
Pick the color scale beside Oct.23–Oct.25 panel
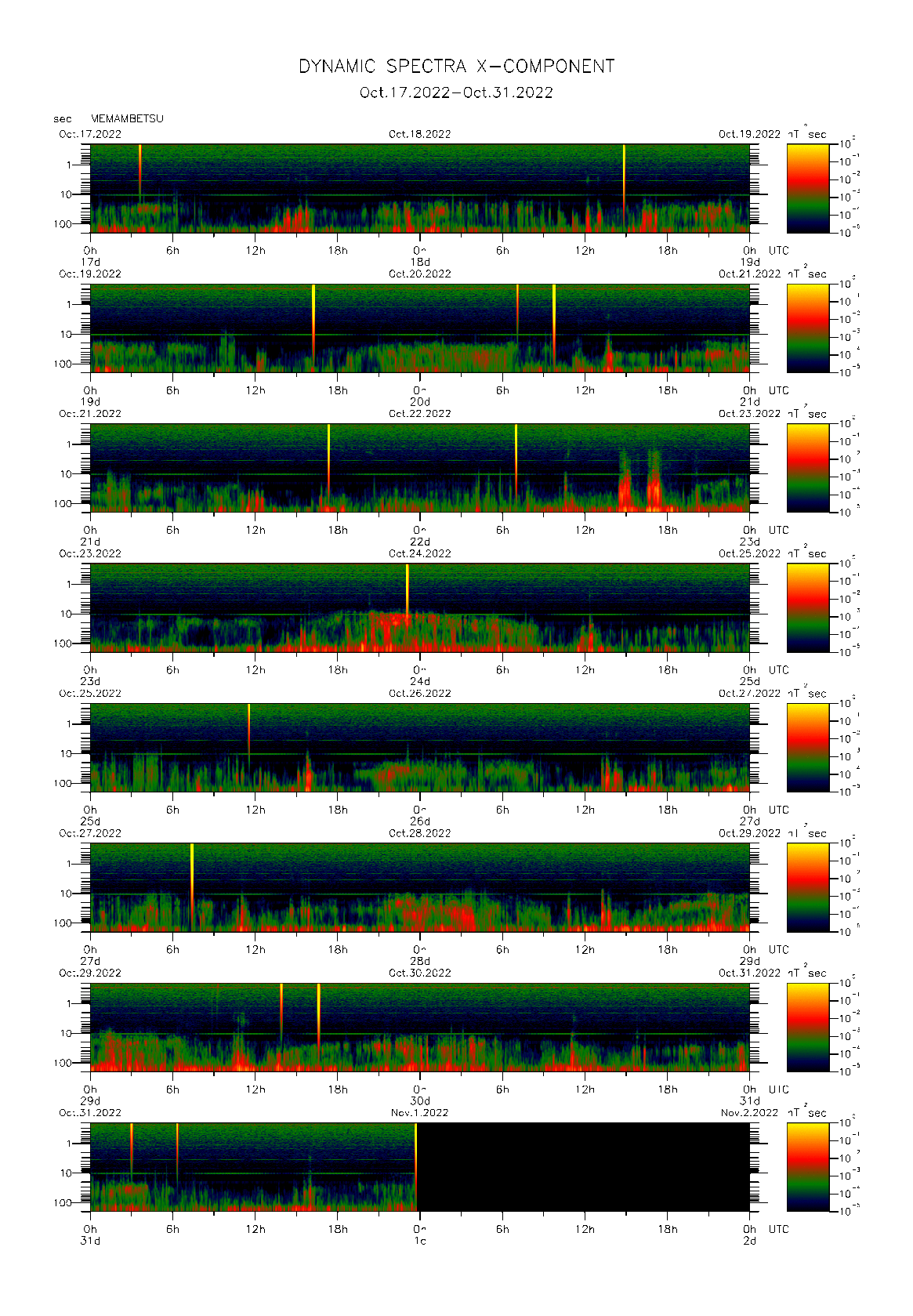click(x=808, y=608)
